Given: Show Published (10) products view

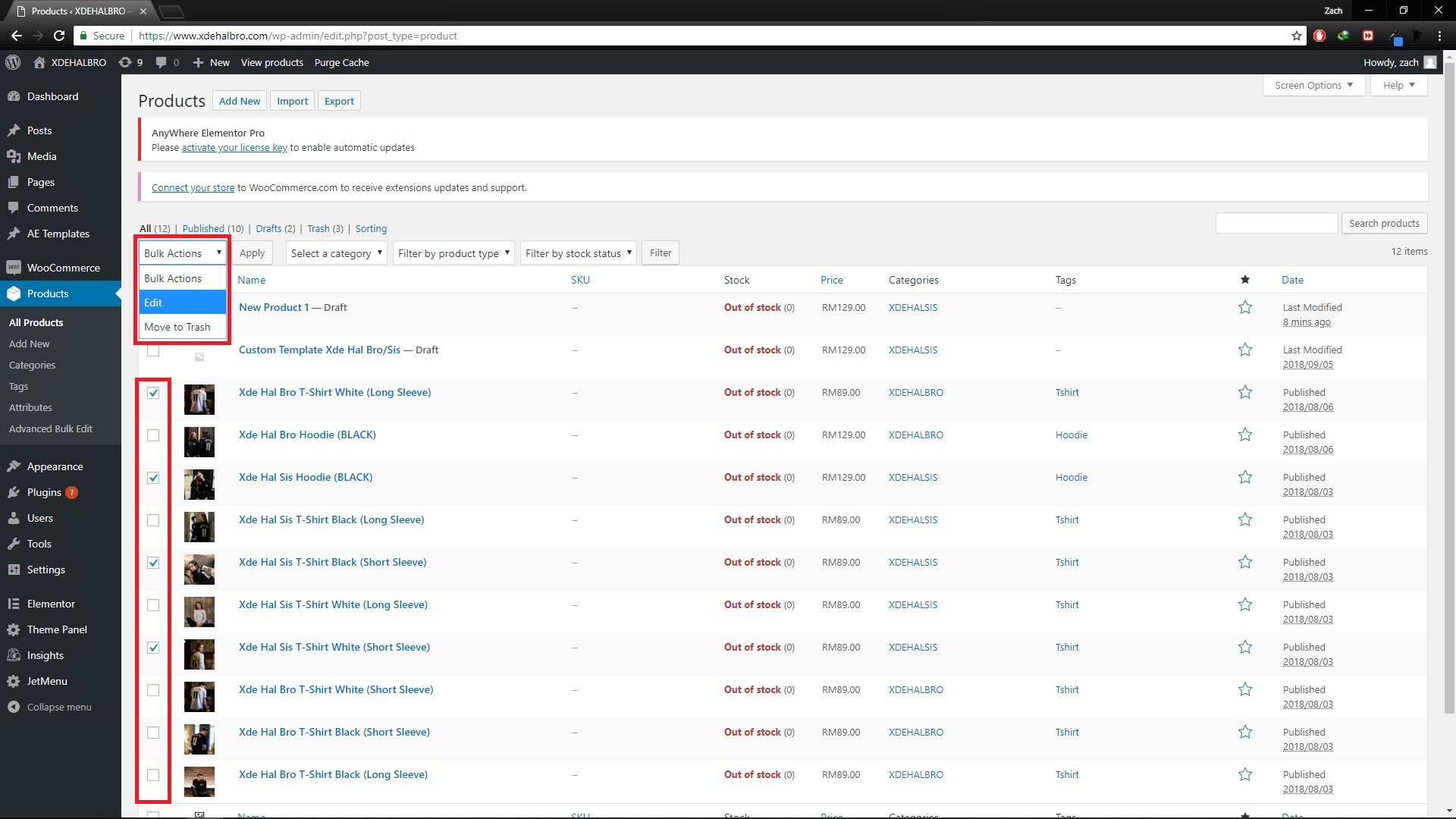Looking at the screenshot, I should [x=213, y=228].
